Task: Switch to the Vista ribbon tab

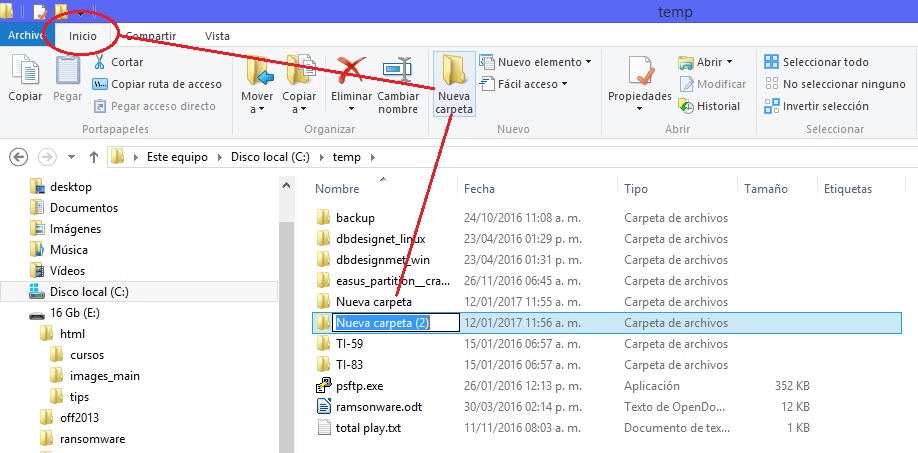Action: pos(217,36)
